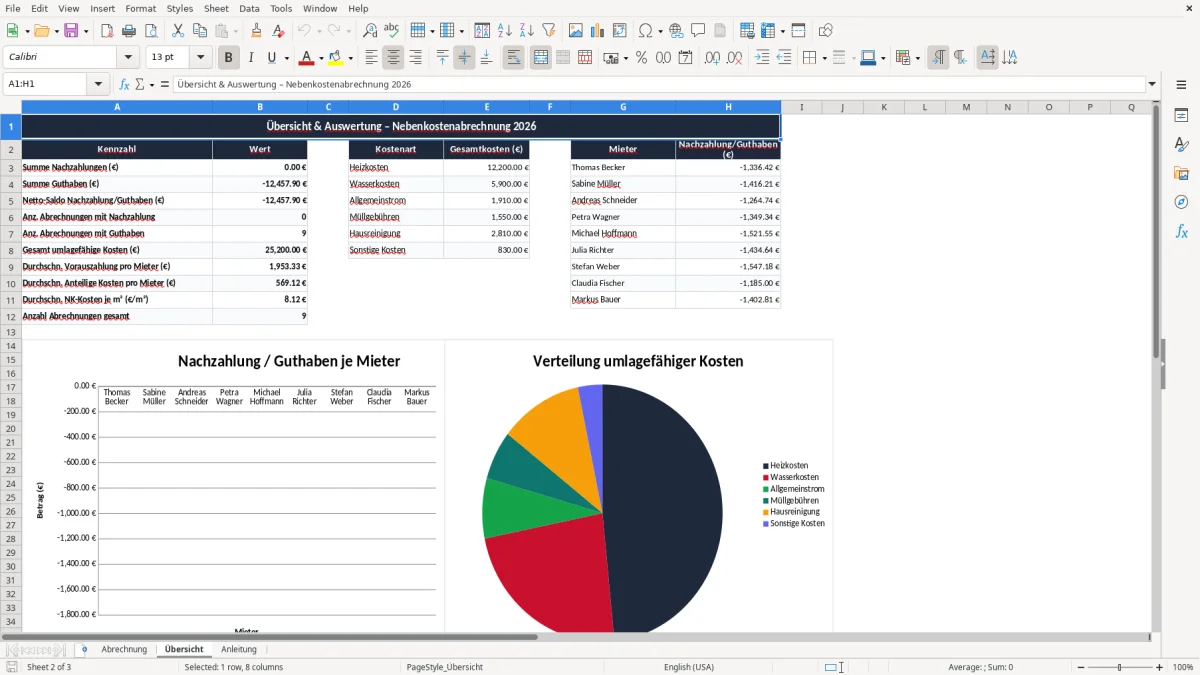The image size is (1200, 675).
Task: Open Find and Replace
Action: [370, 31]
